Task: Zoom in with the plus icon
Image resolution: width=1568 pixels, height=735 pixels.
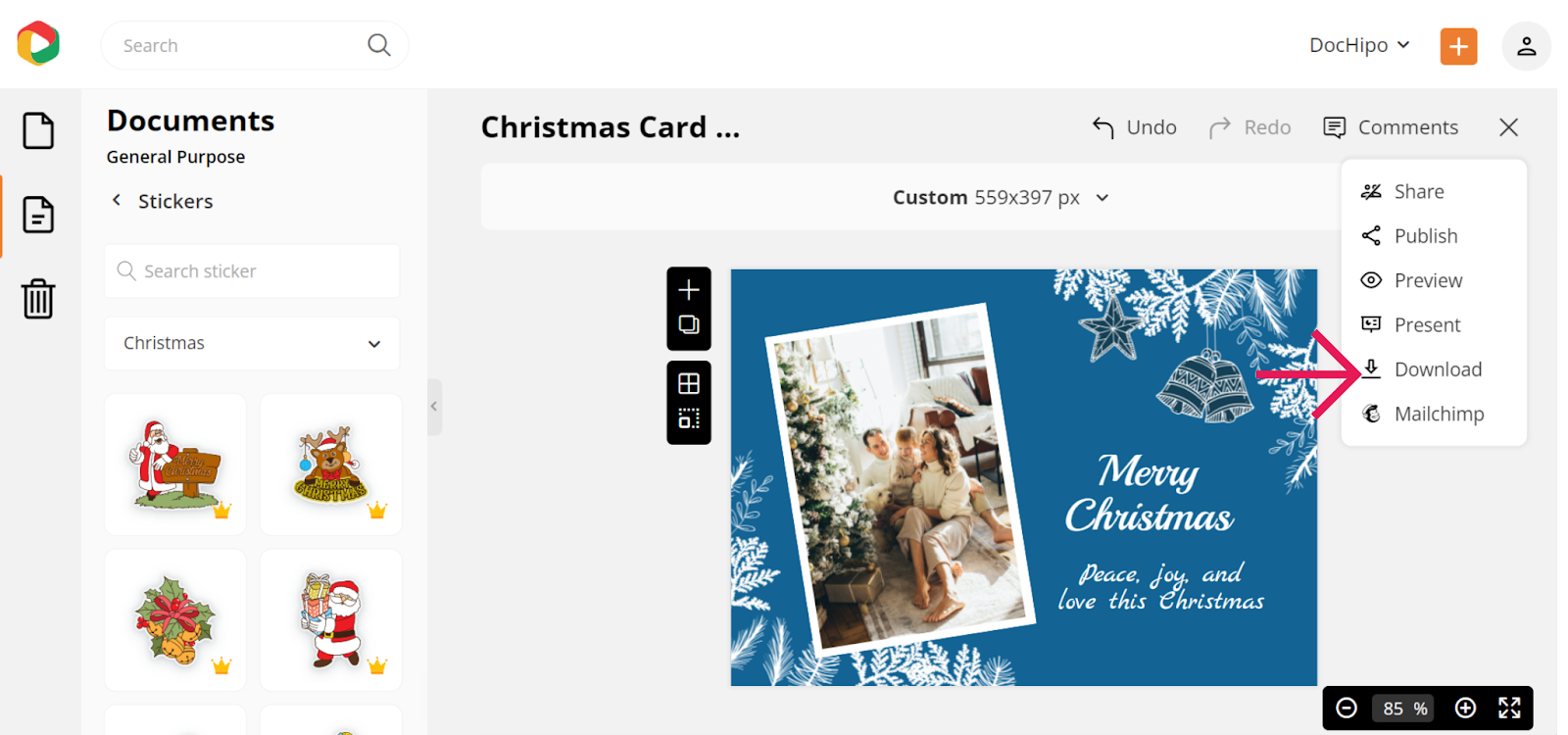Action: pos(1465,708)
